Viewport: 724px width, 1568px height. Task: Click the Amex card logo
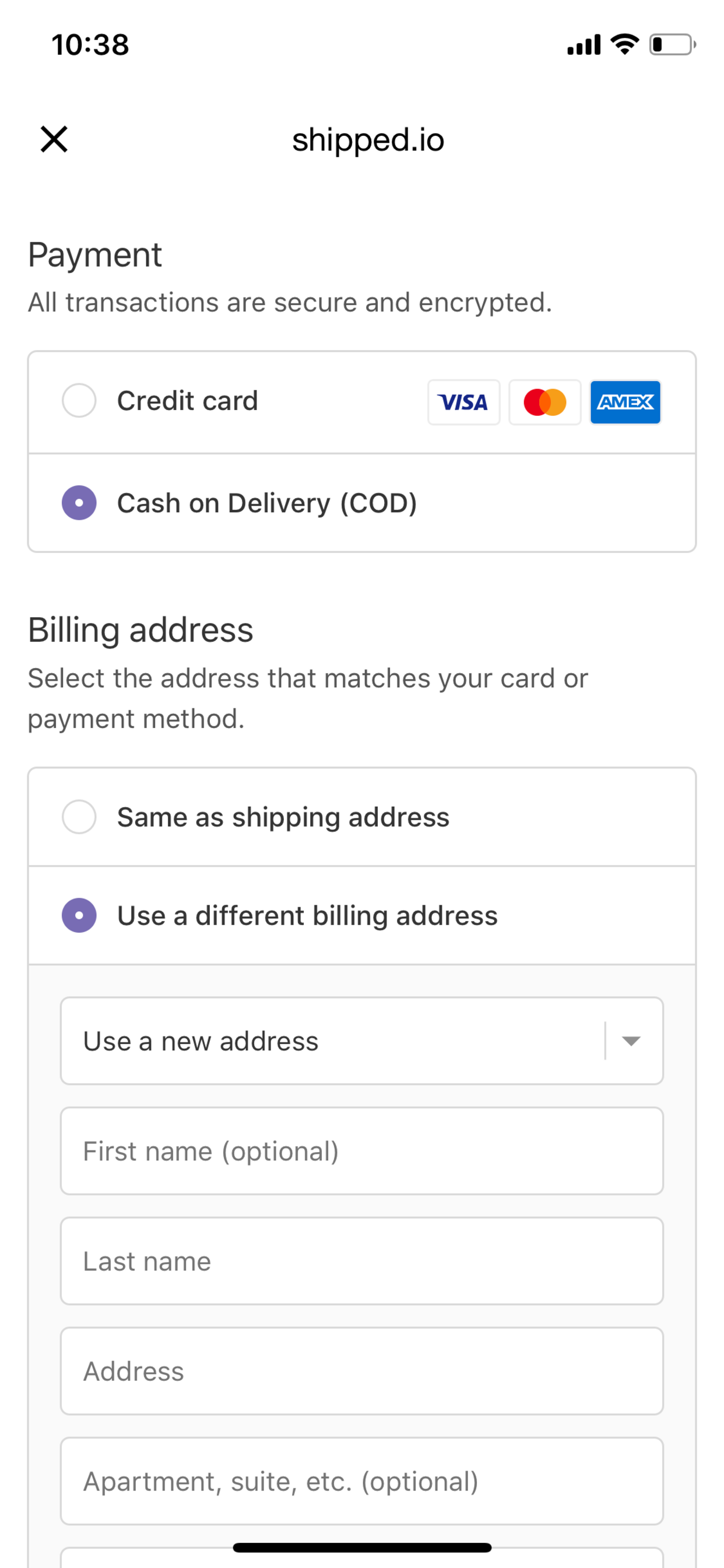(x=625, y=402)
